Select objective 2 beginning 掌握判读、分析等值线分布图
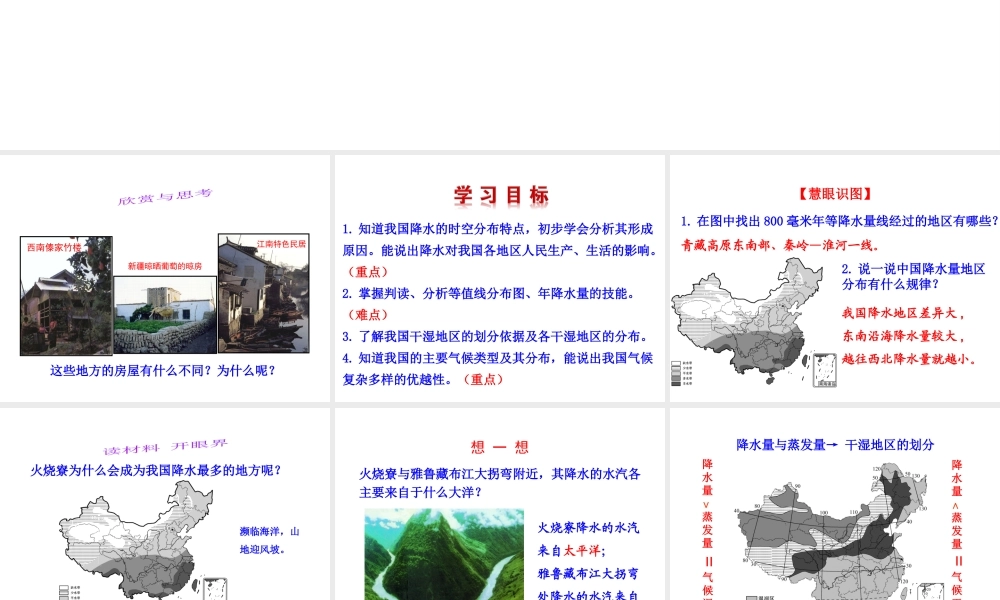Image resolution: width=1000 pixels, height=600 pixels. point(489,293)
